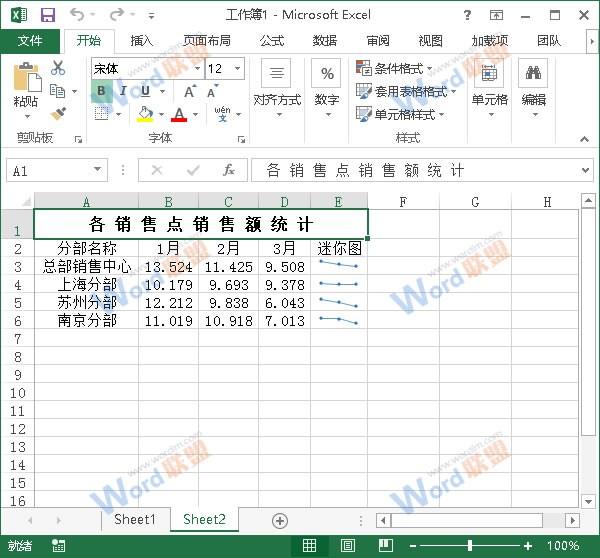This screenshot has height=558, width=600.
Task: Click the Select All corner triangle
Action: coord(25,201)
